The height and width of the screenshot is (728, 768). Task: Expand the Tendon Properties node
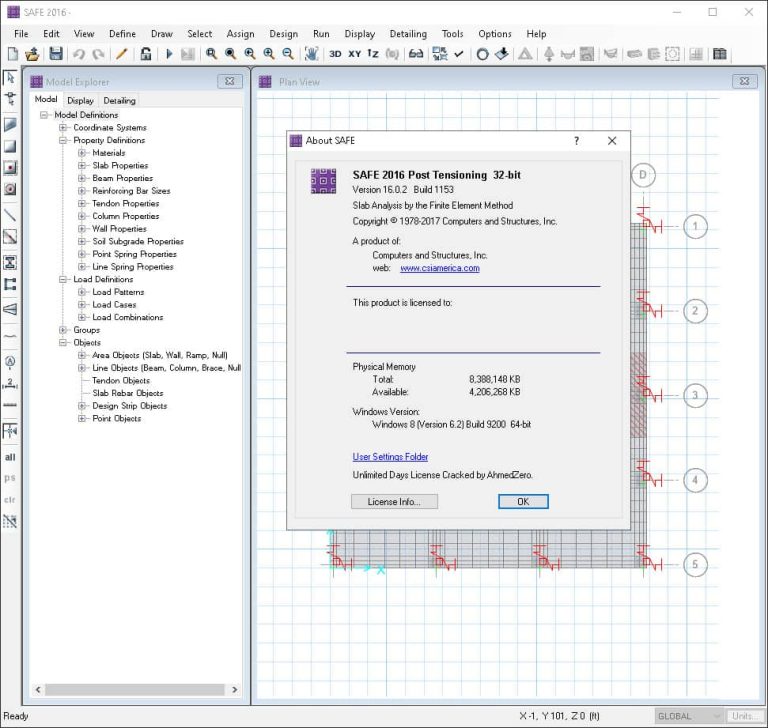point(82,203)
